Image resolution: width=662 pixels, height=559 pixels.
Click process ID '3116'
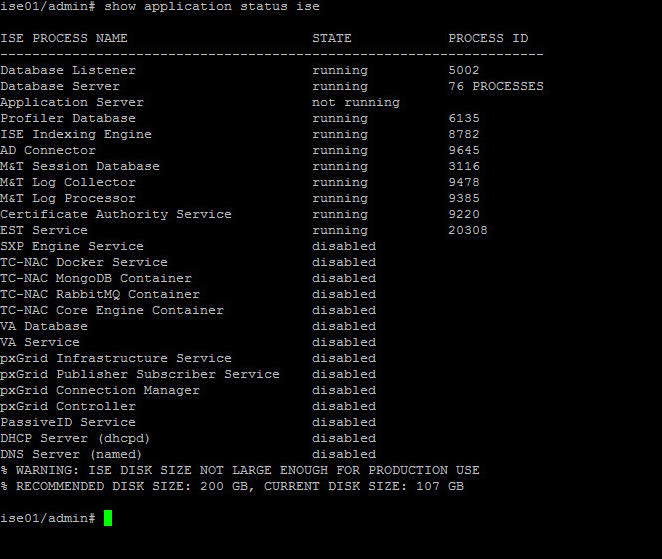[x=464, y=166]
